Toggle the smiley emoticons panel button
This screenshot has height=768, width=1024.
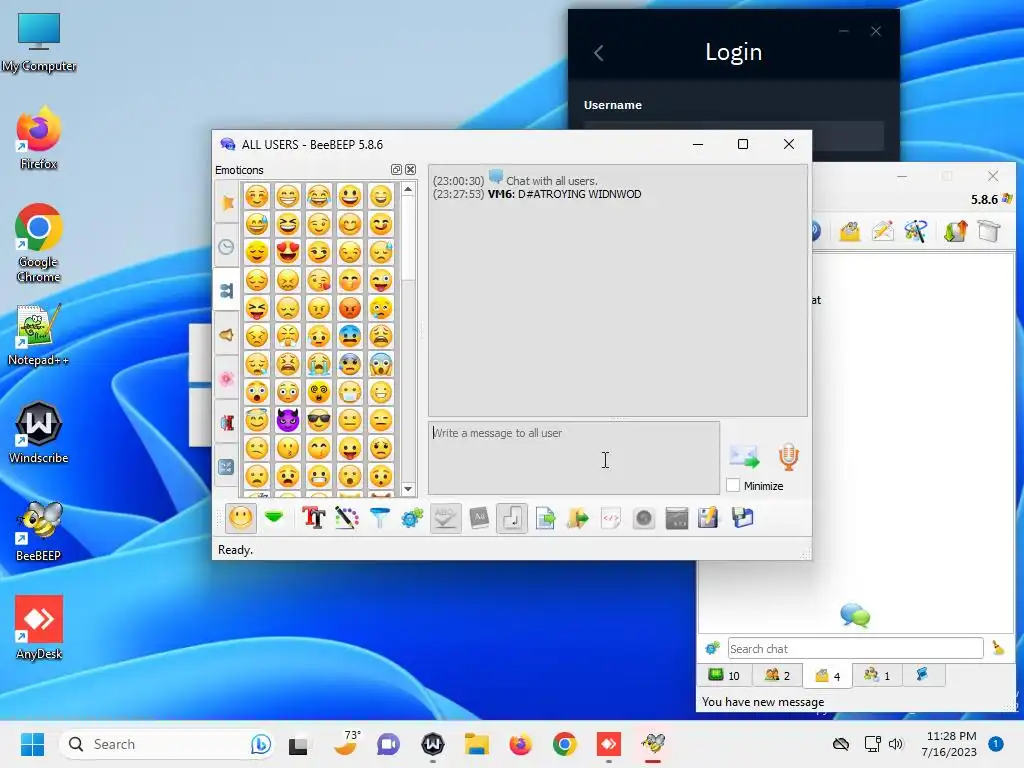[x=240, y=519]
